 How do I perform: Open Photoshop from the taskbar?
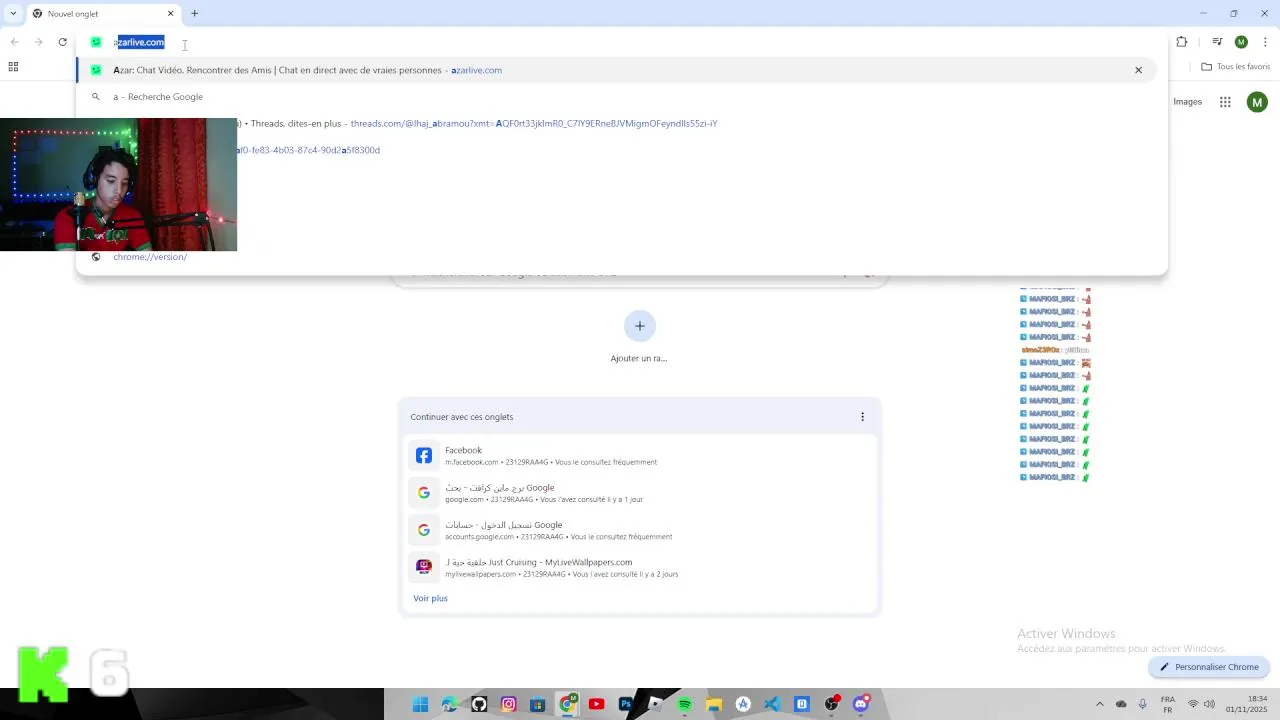pyautogui.click(x=626, y=704)
